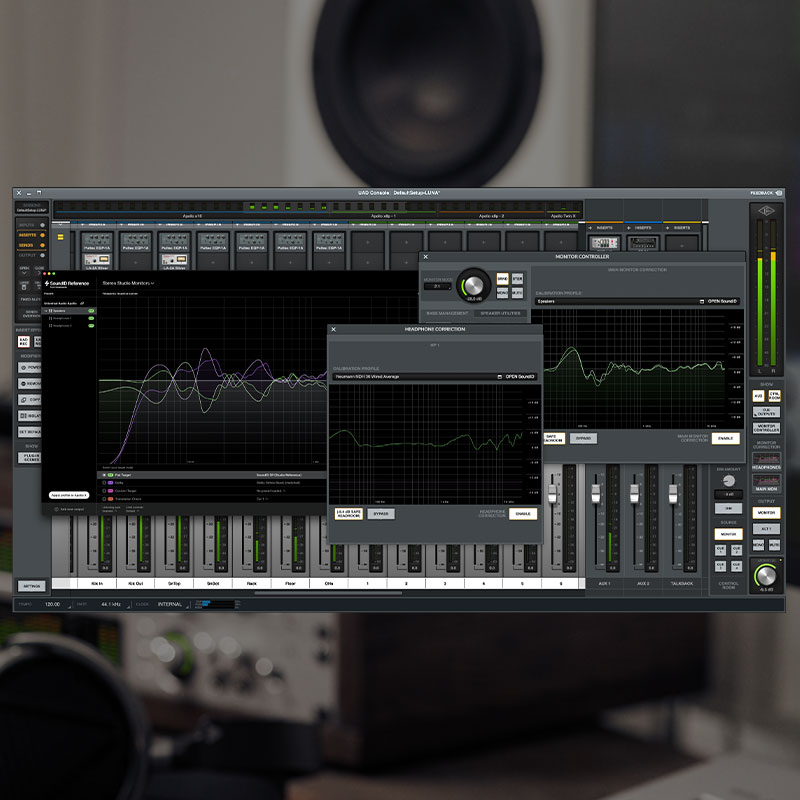Enable Main Monitor Correction
Image resolution: width=800 pixels, height=800 pixels.
click(x=726, y=439)
